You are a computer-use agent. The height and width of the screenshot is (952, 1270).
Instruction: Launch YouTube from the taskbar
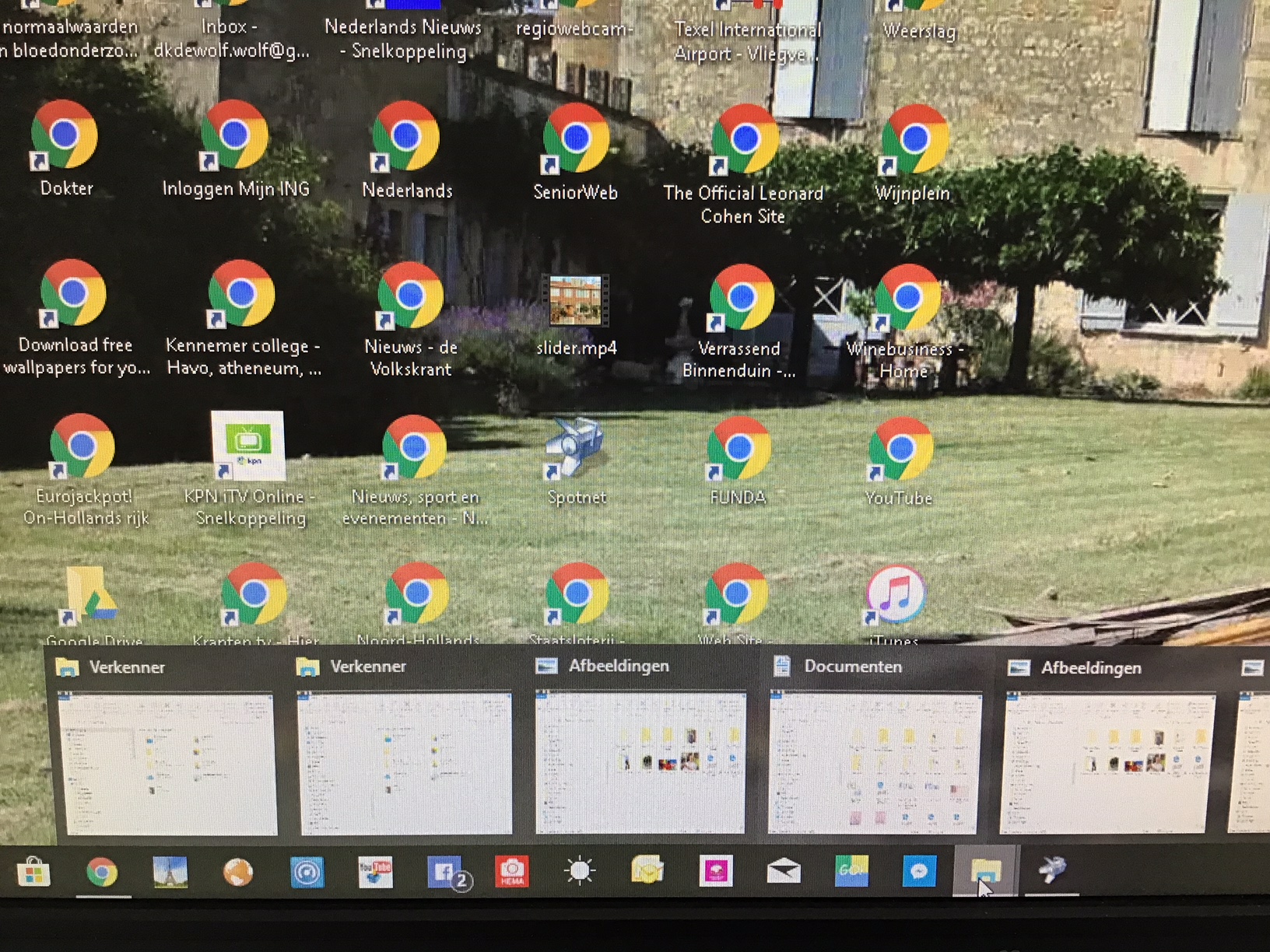[375, 872]
